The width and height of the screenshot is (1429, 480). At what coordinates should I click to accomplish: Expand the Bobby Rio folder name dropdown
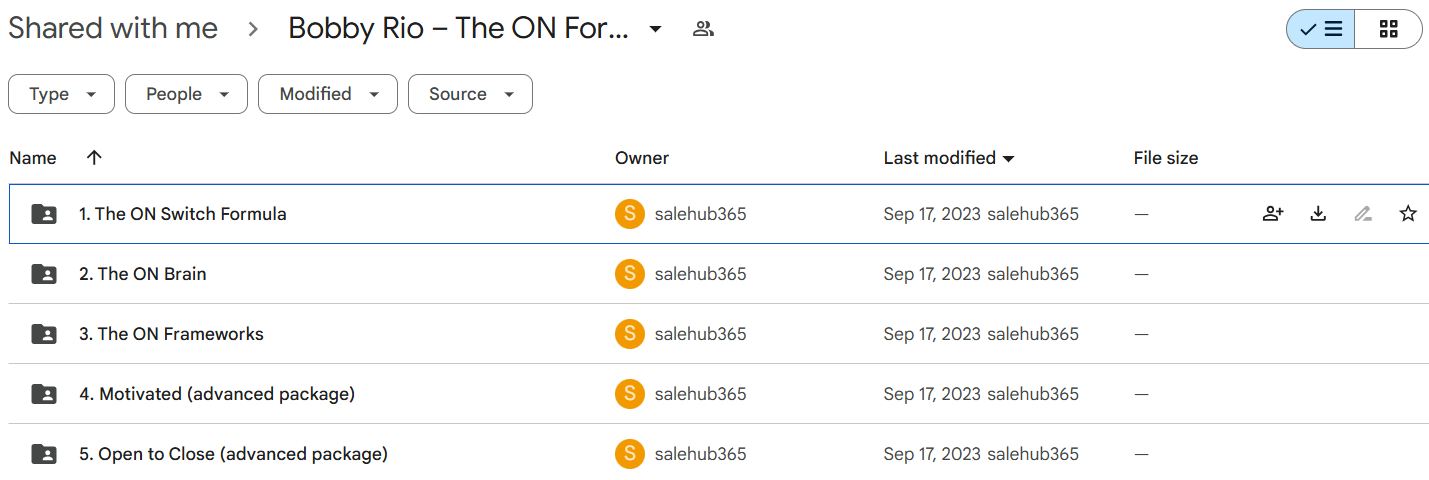click(655, 29)
